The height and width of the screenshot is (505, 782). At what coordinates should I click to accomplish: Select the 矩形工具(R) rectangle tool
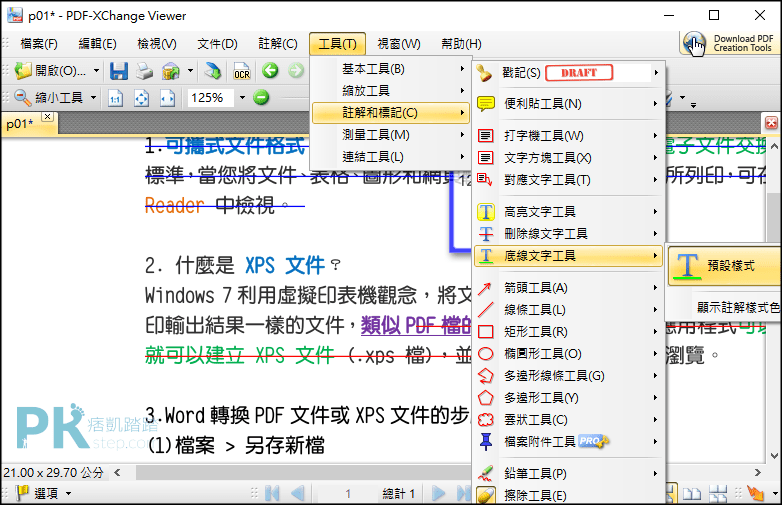pyautogui.click(x=569, y=332)
